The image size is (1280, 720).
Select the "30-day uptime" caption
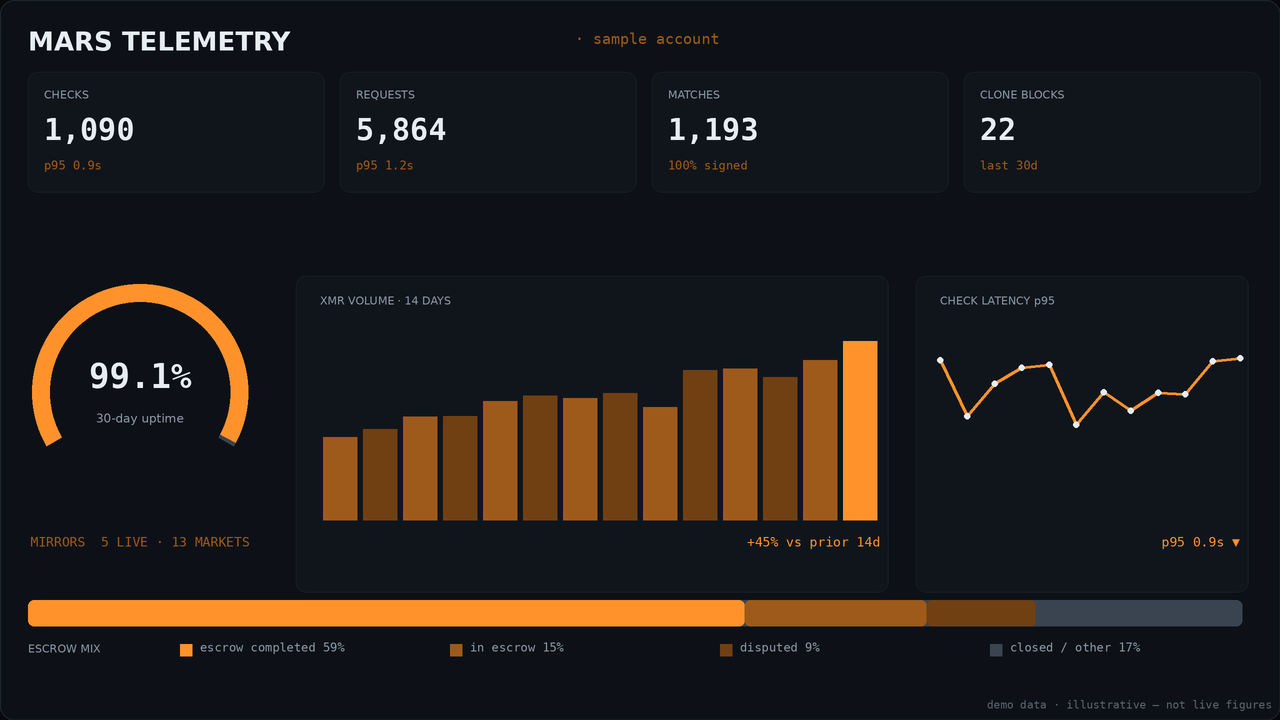pos(140,418)
